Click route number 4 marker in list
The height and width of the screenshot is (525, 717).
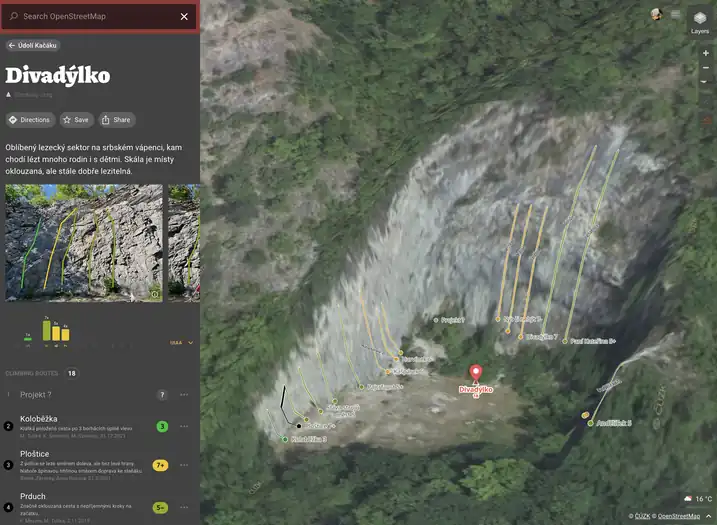pyautogui.click(x=8, y=508)
